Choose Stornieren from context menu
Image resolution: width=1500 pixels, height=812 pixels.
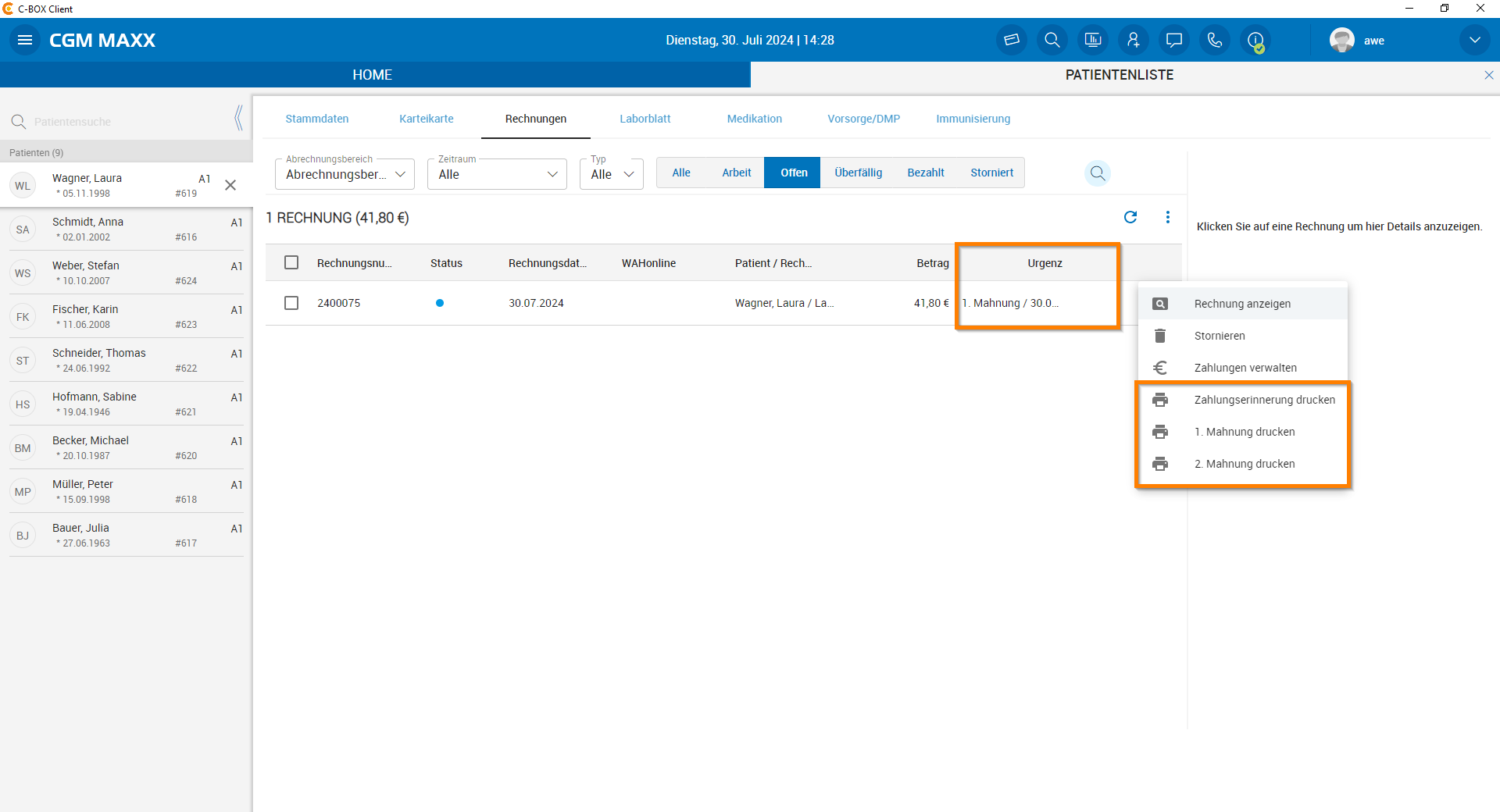1243,336
